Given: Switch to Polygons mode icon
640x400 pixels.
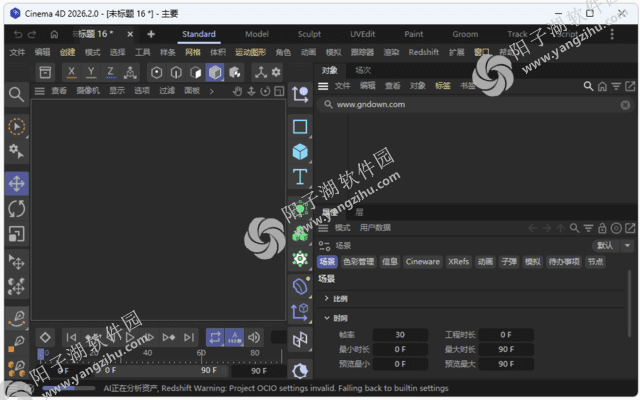Looking at the screenshot, I should click(x=196, y=72).
